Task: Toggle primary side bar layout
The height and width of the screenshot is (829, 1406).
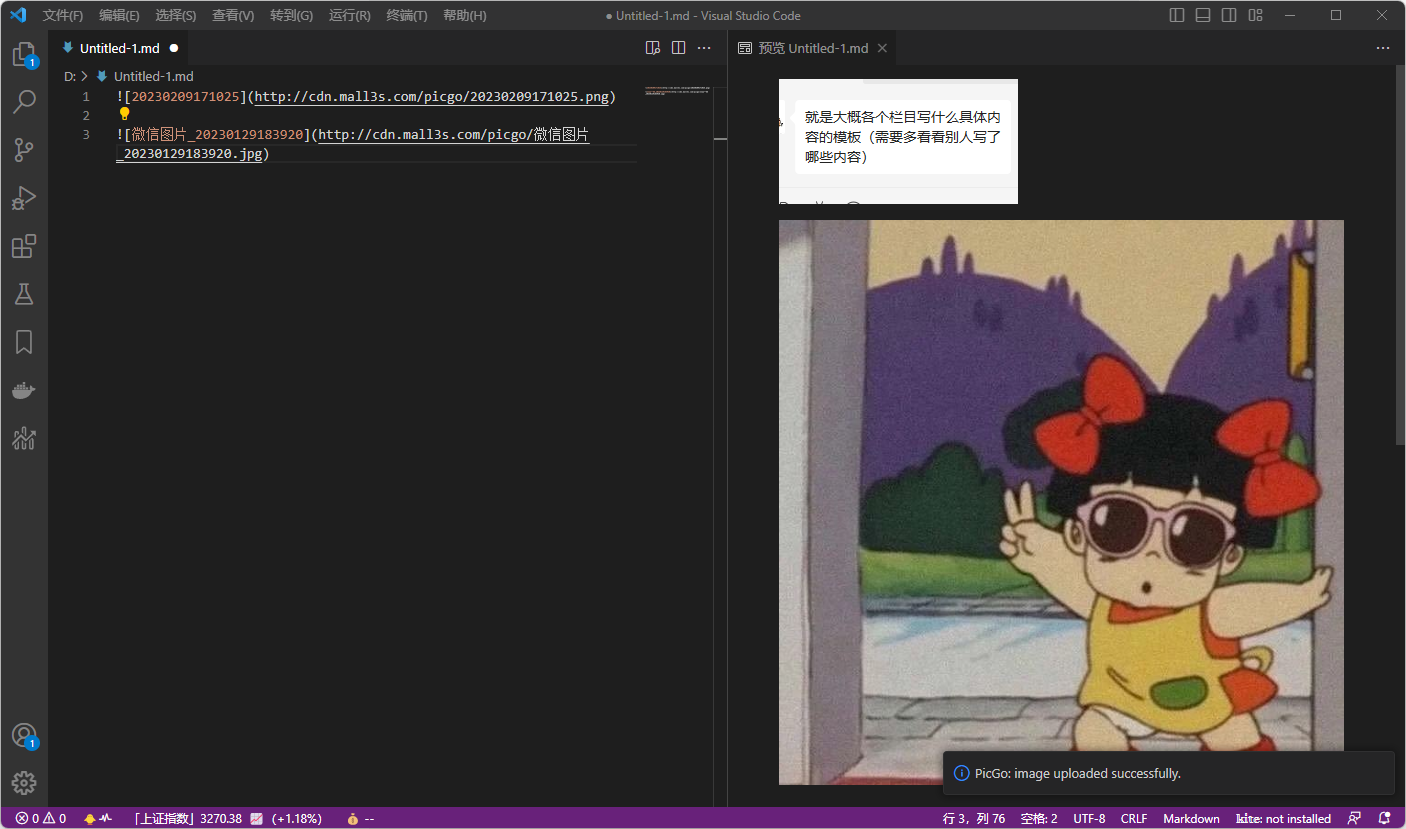Action: pos(1177,15)
